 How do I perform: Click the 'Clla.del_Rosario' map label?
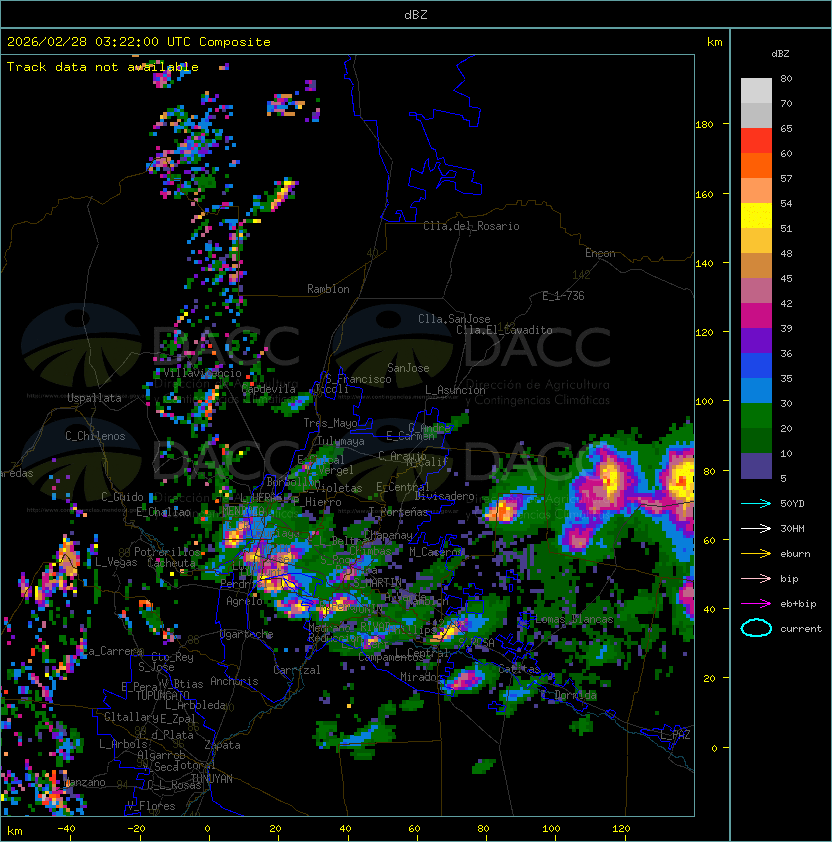(x=471, y=226)
